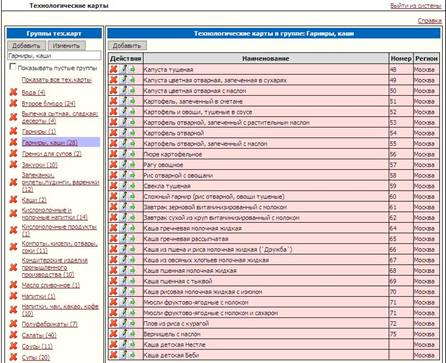The height and width of the screenshot is (363, 446).
Task: Click green arrow icon for Каша гречневая рассыпчатая
Action: tap(132, 239)
